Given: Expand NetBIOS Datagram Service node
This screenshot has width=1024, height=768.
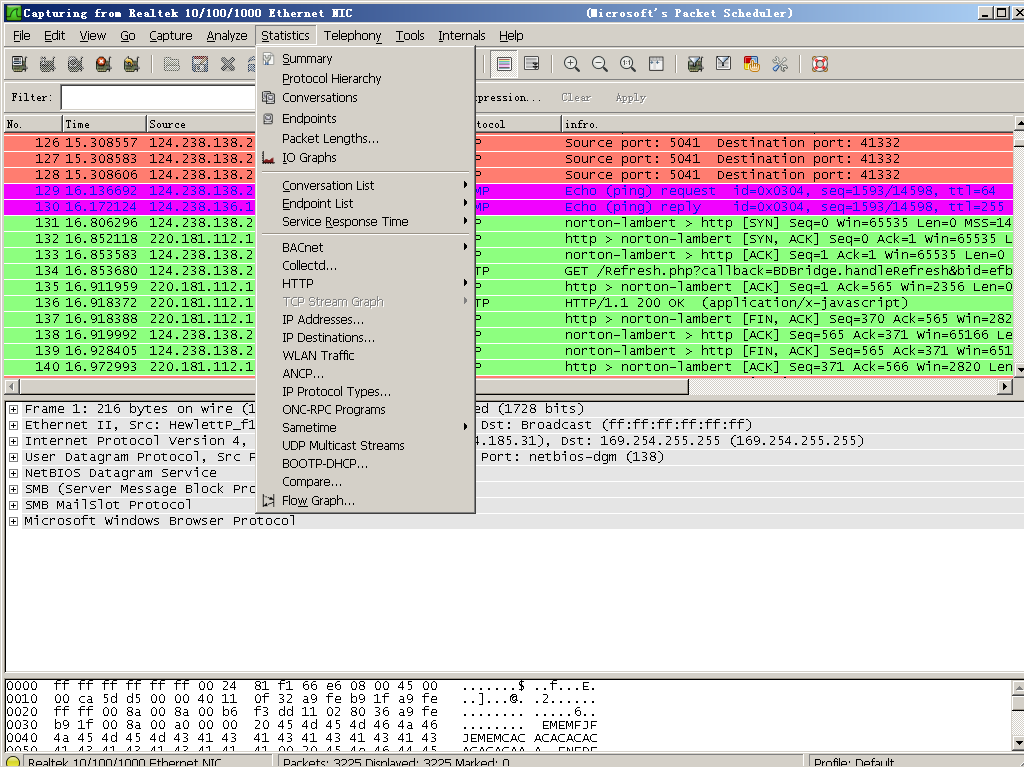Looking at the screenshot, I should [x=13, y=473].
